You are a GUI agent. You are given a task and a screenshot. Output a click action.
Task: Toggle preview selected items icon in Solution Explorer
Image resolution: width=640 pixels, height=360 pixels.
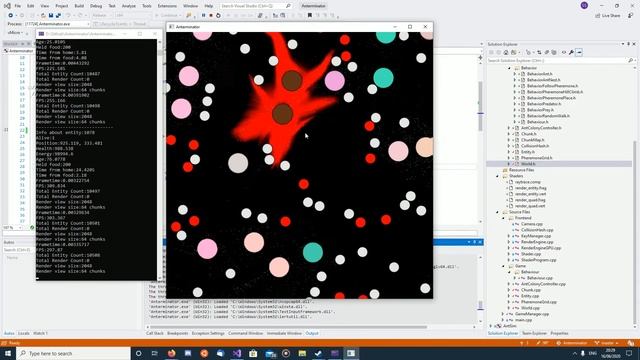click(580, 52)
